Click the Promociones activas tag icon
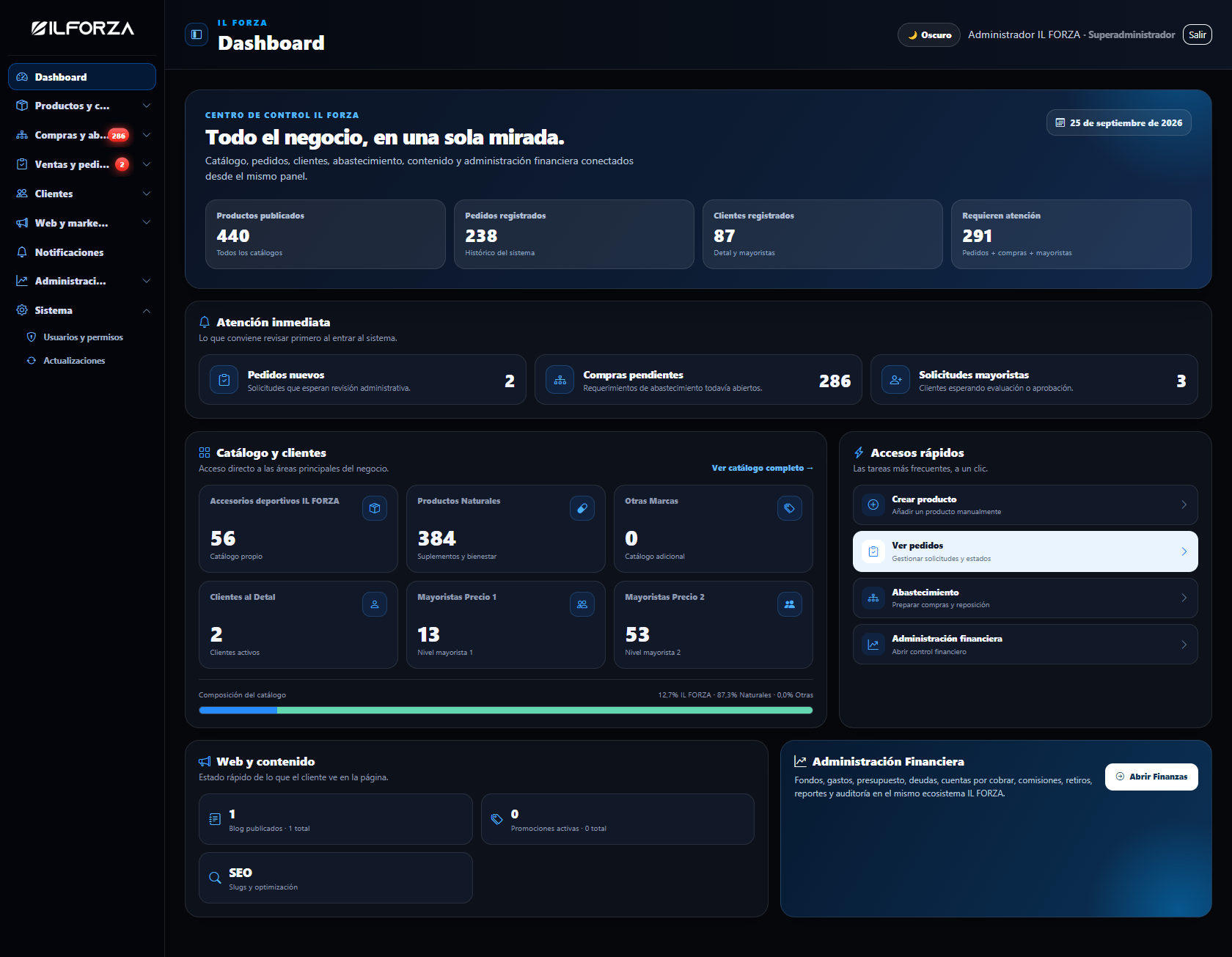Screen dimensions: 1232x957 [x=497, y=819]
